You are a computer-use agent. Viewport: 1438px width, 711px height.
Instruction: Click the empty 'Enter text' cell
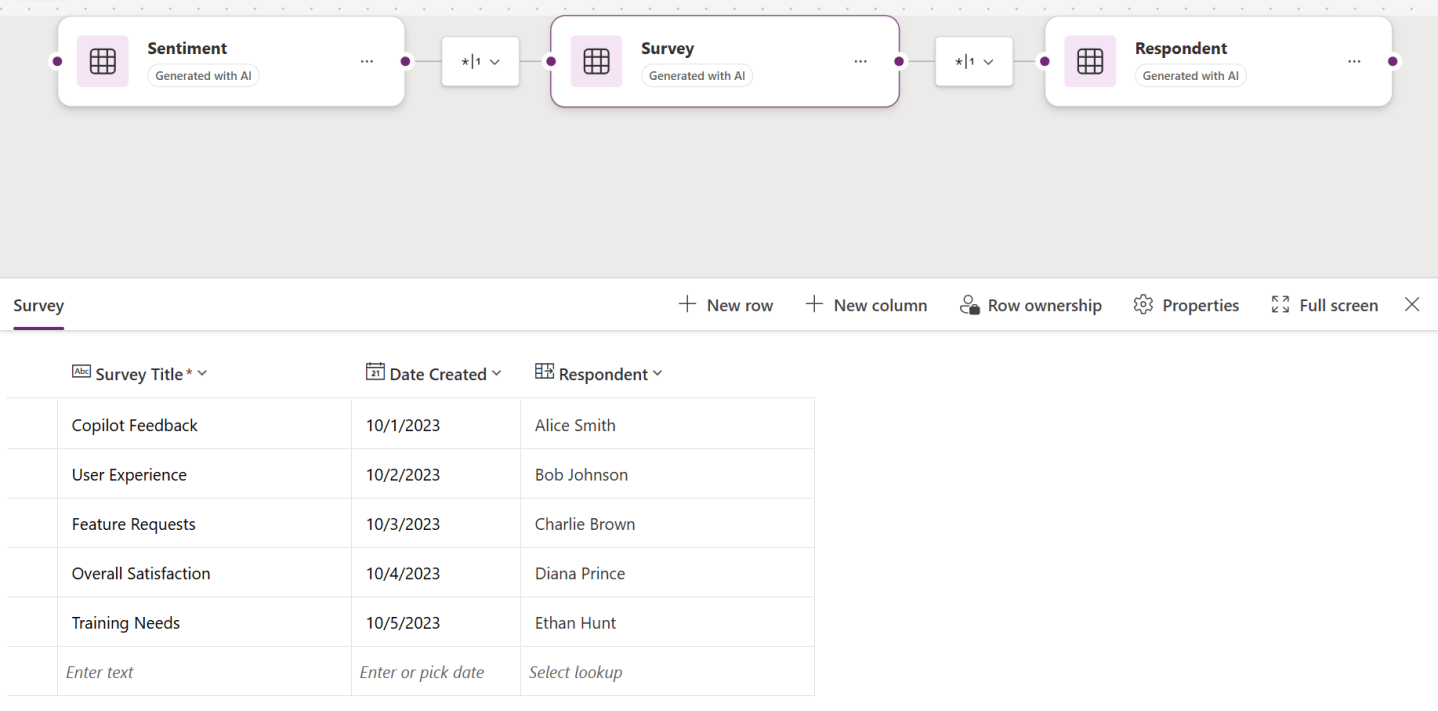[x=204, y=672]
